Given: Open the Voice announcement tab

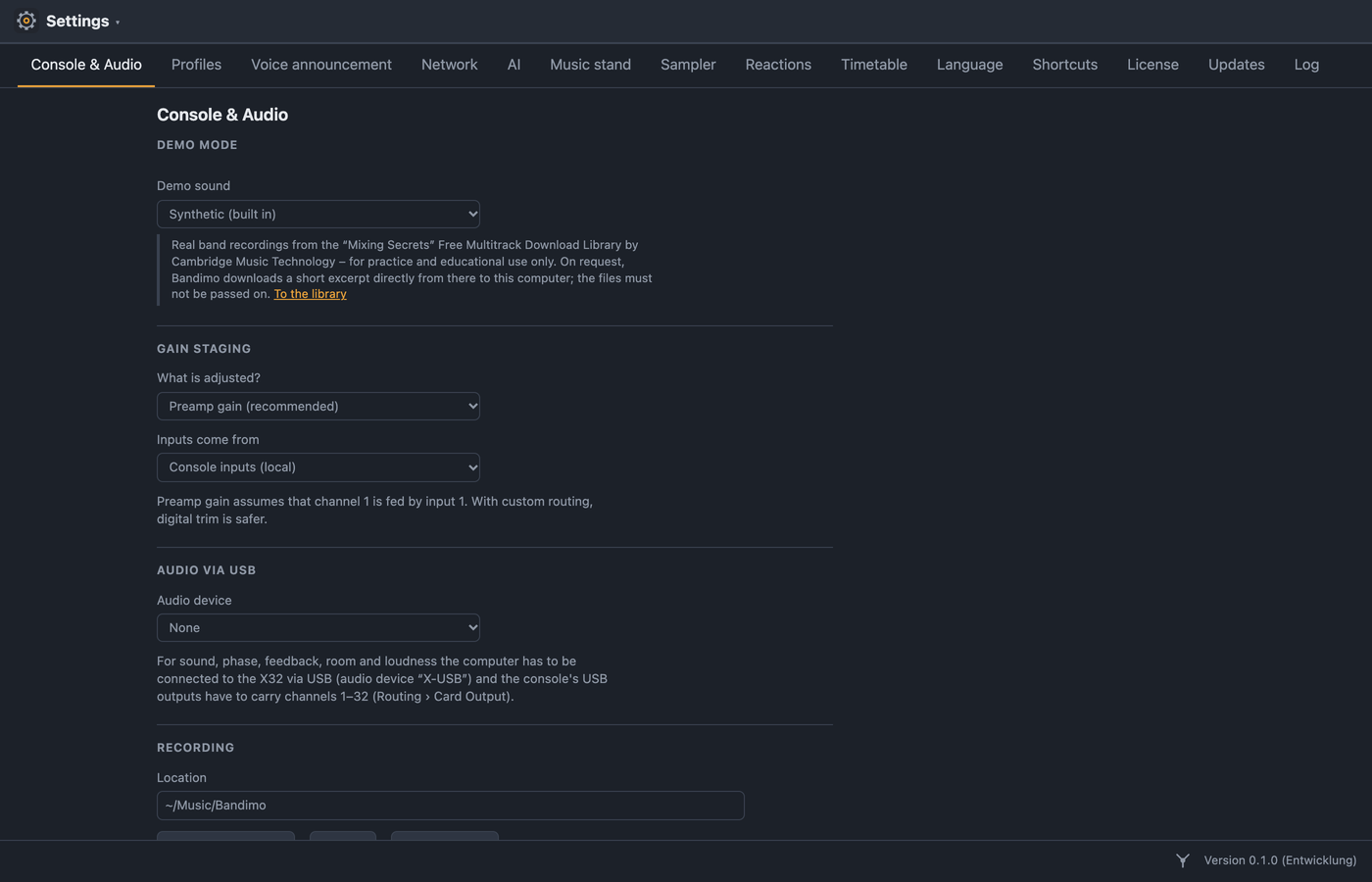Looking at the screenshot, I should coord(321,65).
